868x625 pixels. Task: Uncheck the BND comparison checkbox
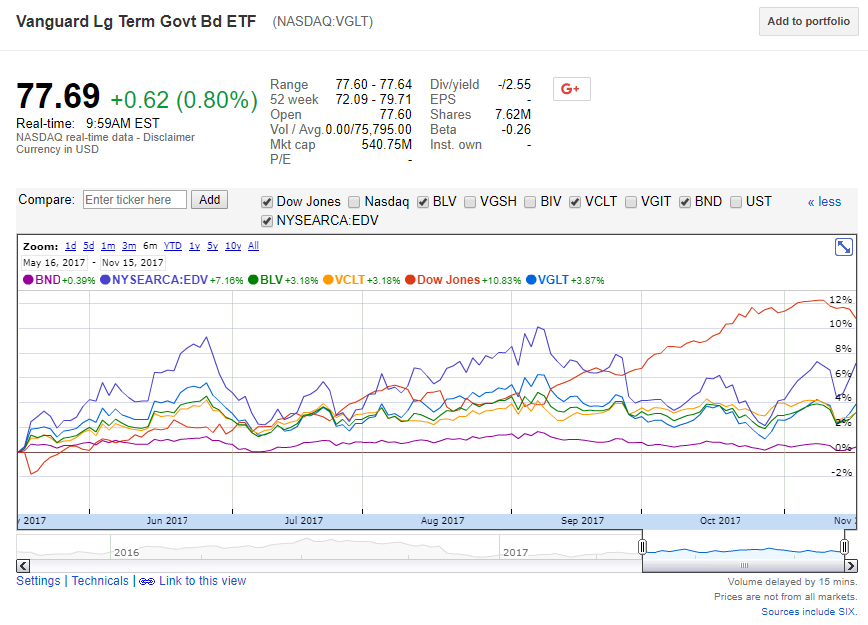685,202
